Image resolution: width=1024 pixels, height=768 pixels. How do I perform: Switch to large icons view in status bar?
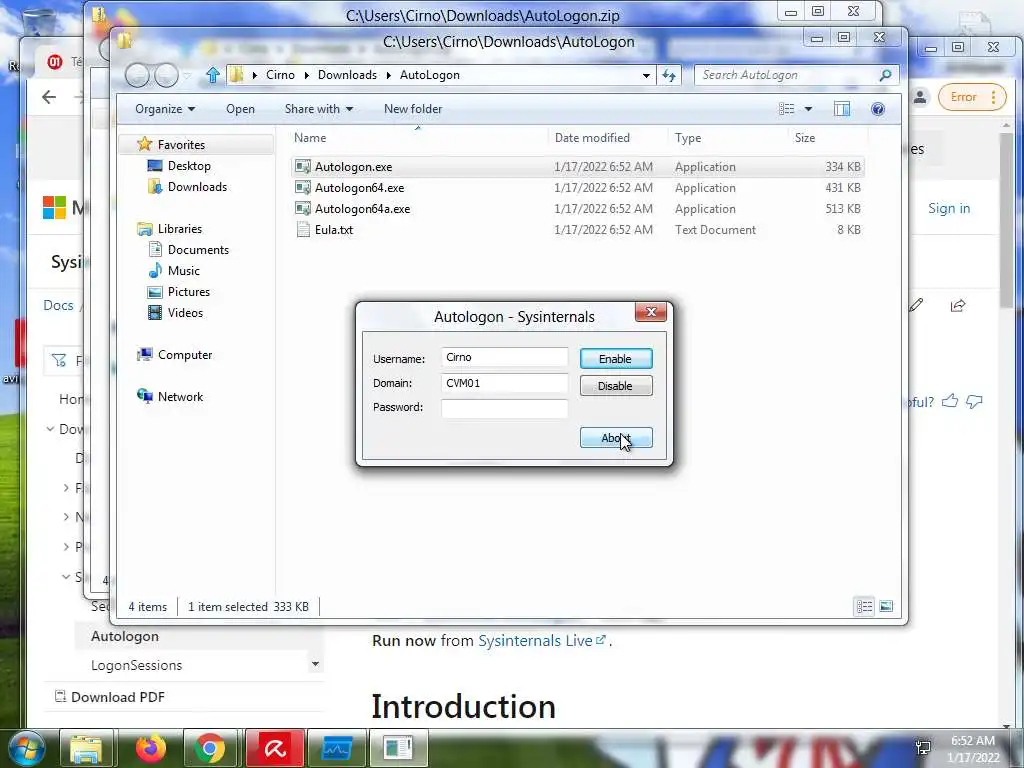coord(886,607)
